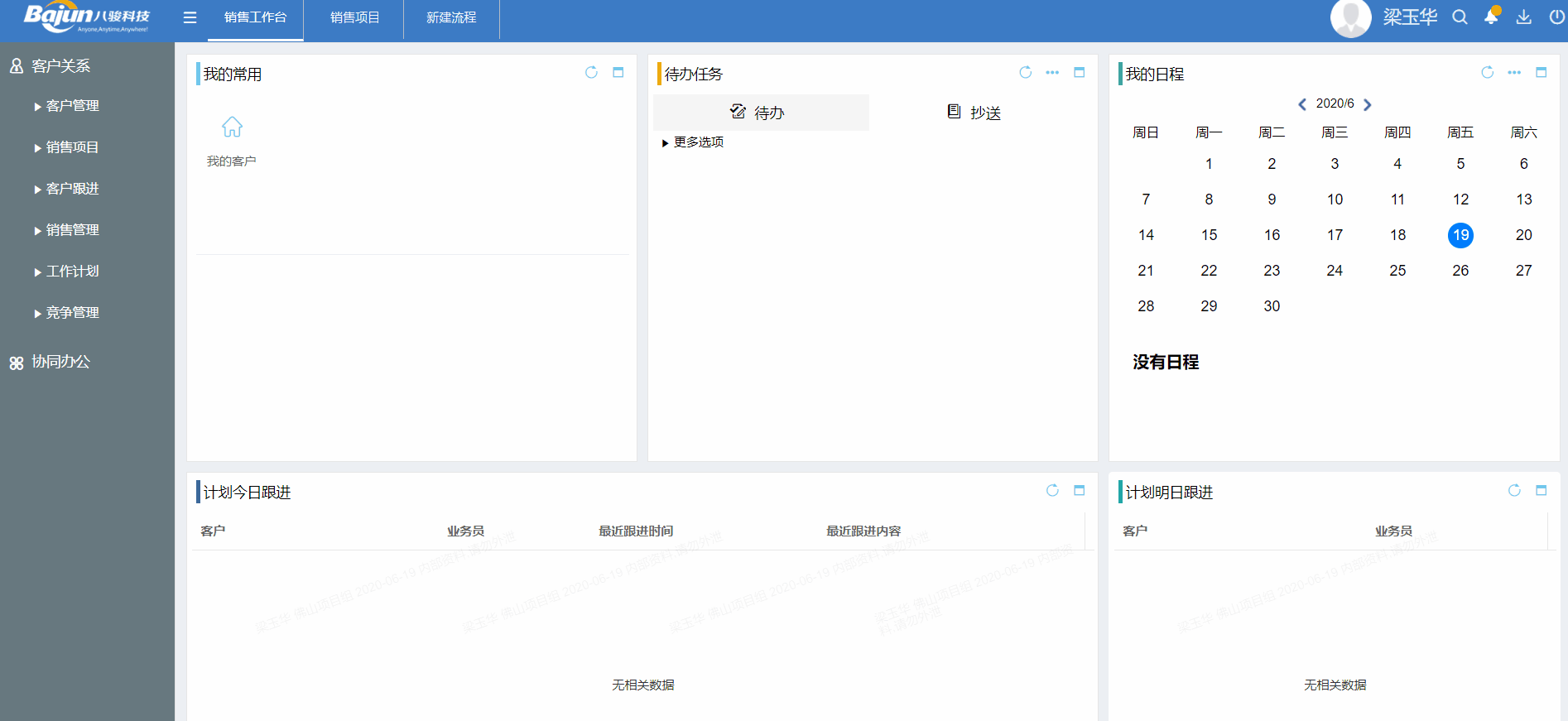Switch to the 抄送 tab

pos(974,113)
